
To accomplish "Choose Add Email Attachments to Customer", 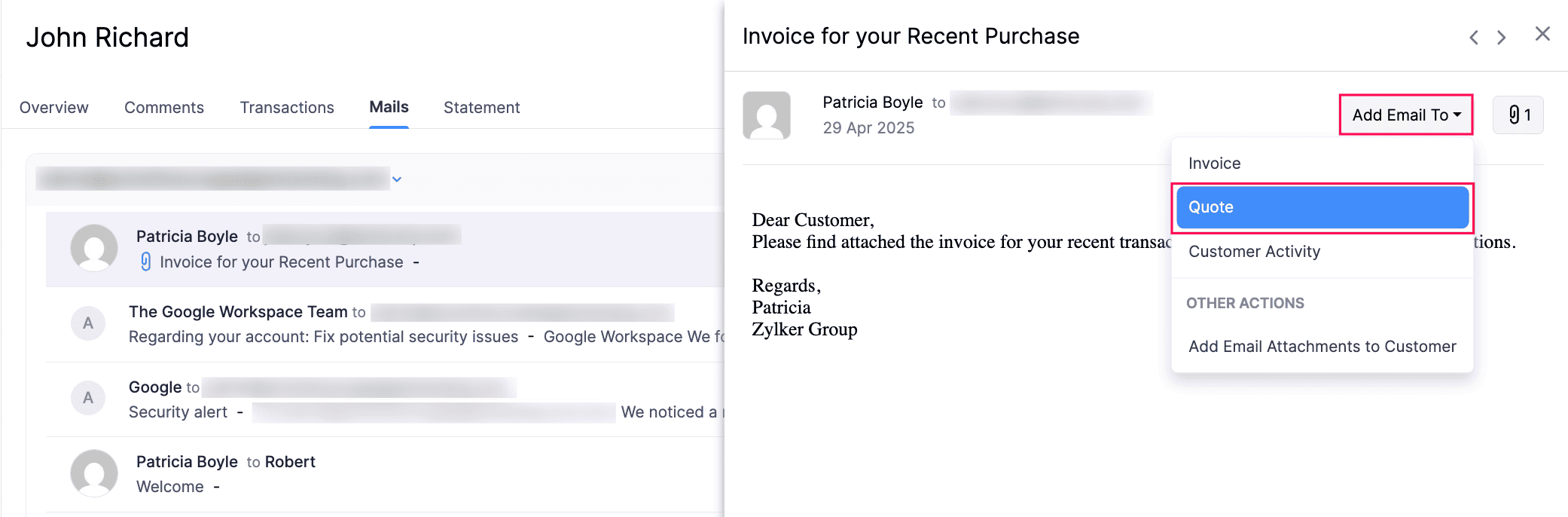I will (x=1322, y=347).
